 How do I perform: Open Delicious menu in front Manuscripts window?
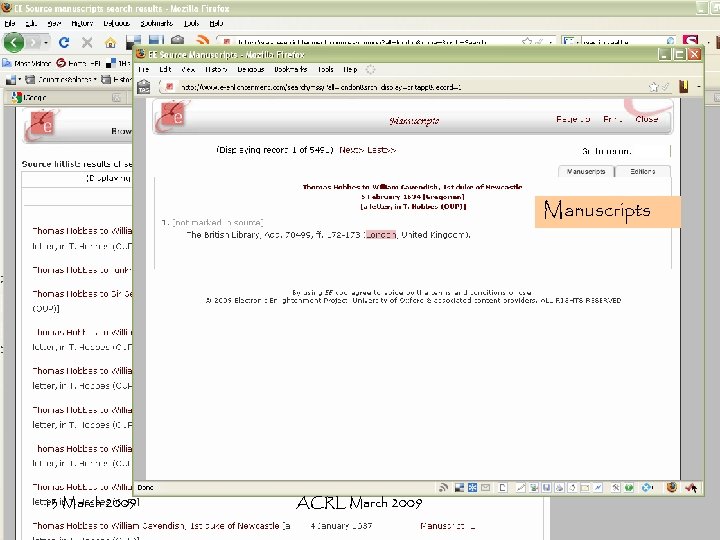251,69
